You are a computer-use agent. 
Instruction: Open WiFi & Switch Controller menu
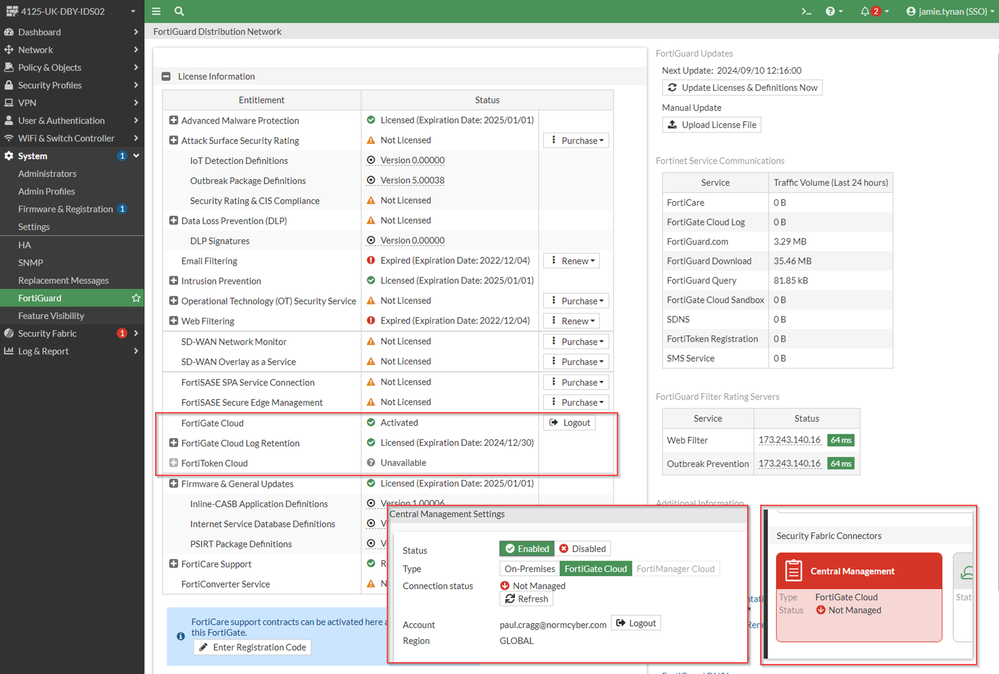pos(71,138)
